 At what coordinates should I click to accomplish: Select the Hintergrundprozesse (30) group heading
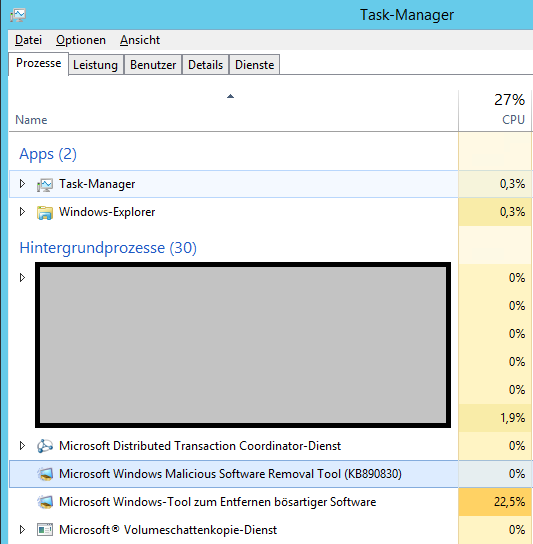(108, 248)
